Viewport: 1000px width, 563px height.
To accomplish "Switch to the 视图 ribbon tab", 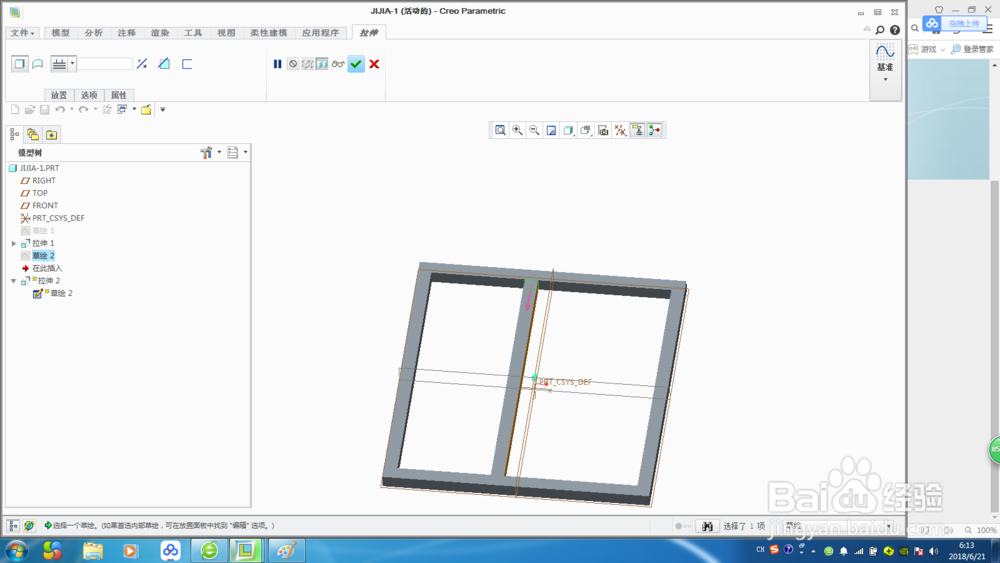I will 226,33.
